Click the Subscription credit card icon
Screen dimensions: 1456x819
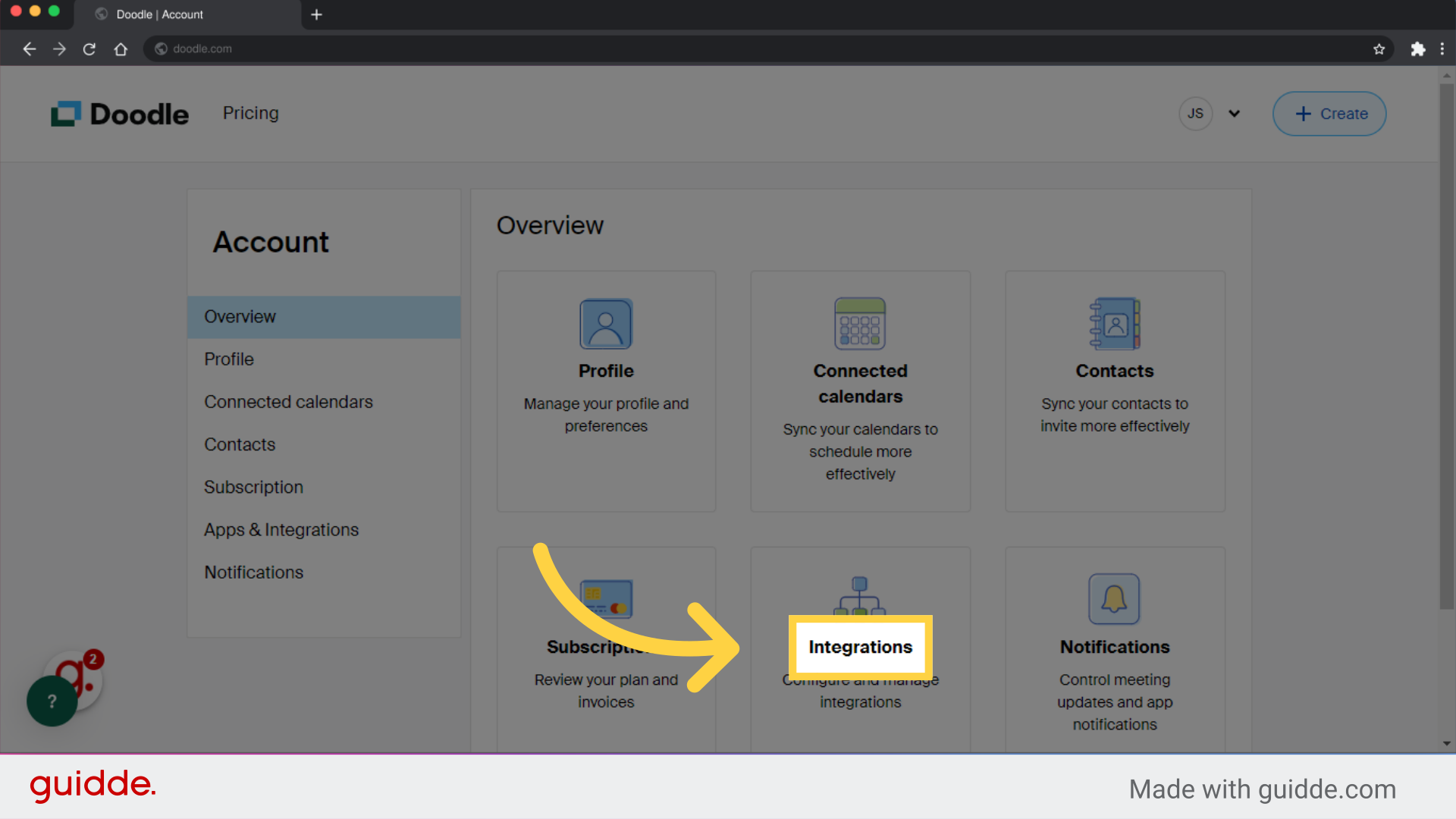click(x=606, y=598)
